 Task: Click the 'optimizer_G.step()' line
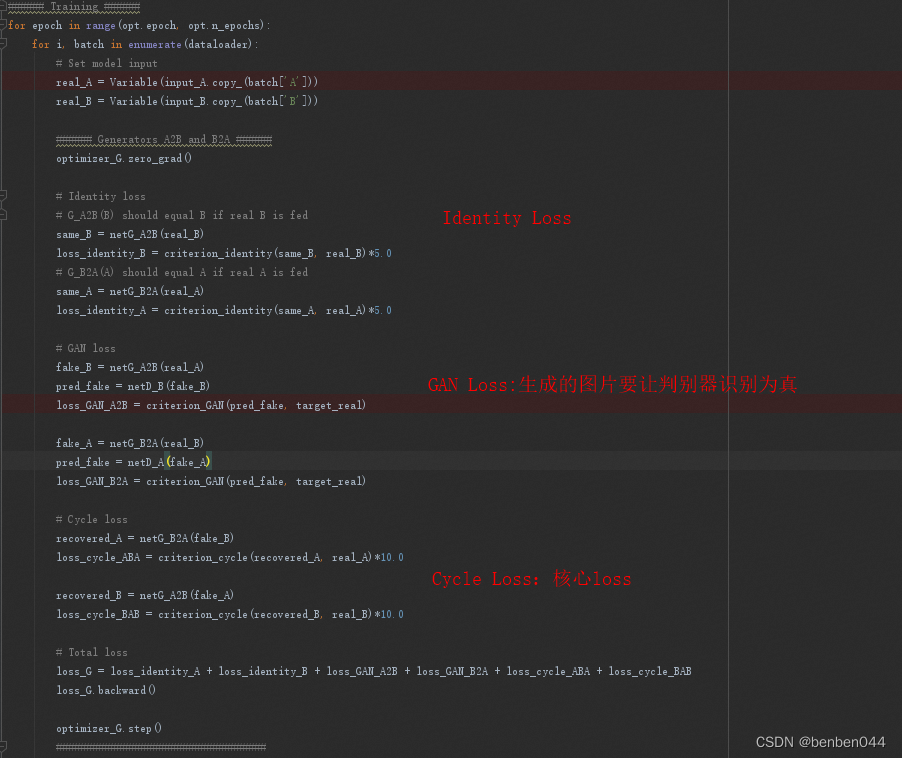pos(109,728)
